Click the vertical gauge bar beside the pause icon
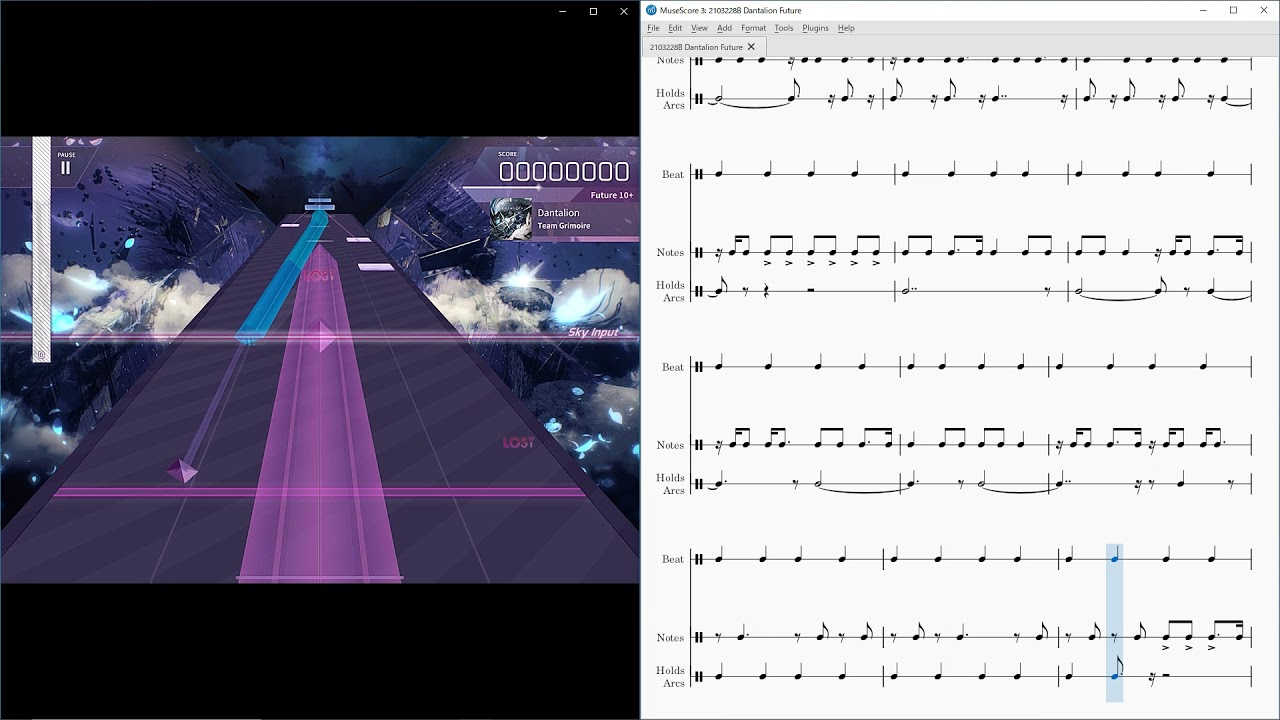The image size is (1280, 720). [x=41, y=249]
